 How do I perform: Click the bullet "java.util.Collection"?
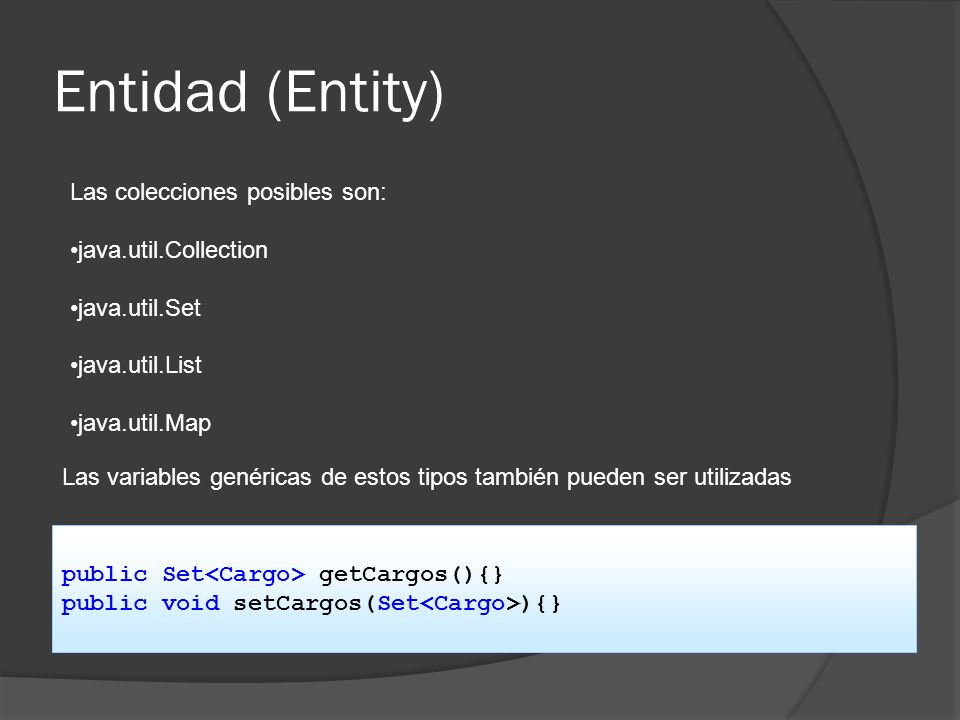[169, 250]
